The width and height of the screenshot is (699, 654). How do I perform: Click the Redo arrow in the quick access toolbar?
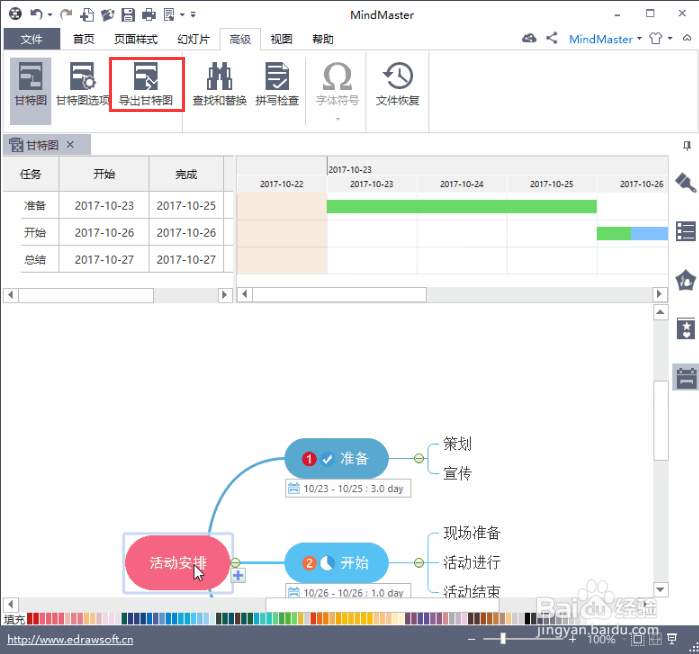point(66,14)
